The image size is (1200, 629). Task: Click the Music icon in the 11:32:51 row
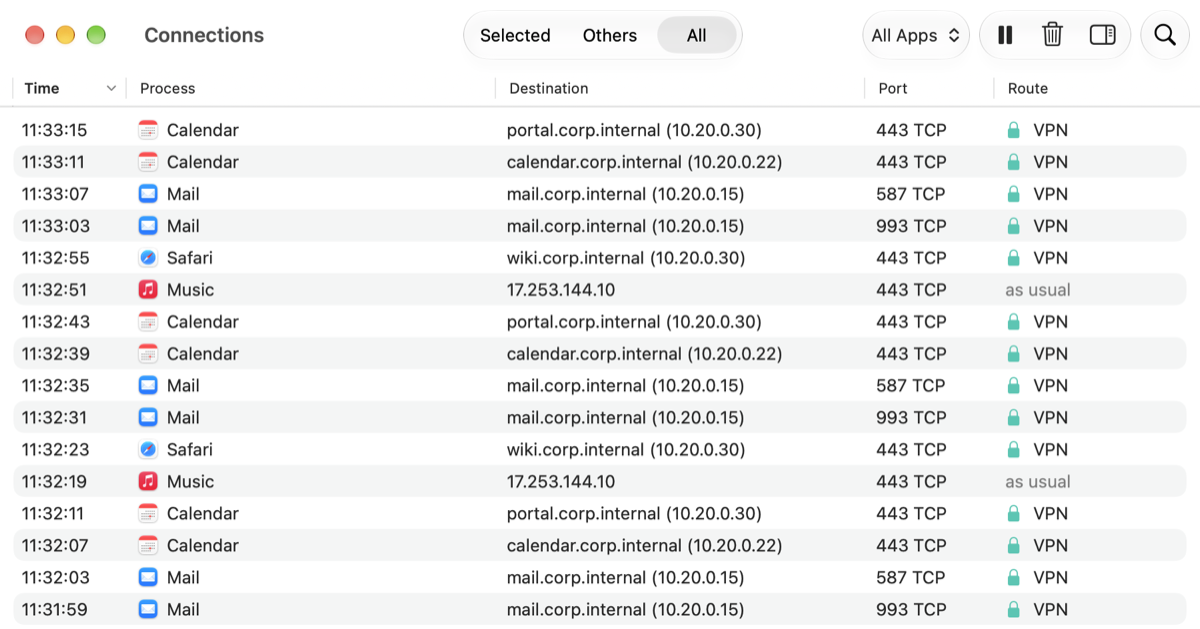tap(148, 290)
